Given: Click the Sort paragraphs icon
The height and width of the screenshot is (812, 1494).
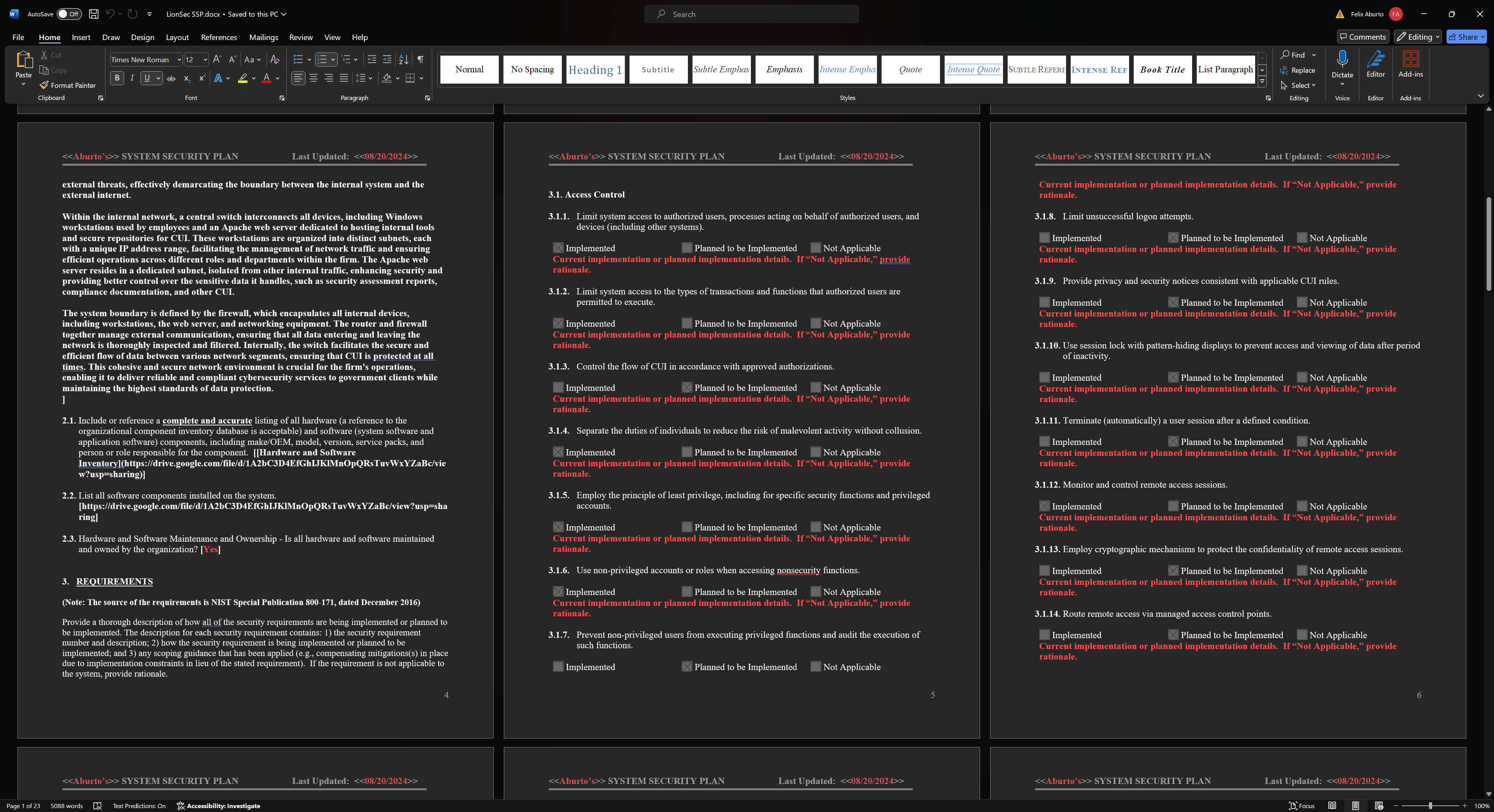Looking at the screenshot, I should coord(403,59).
